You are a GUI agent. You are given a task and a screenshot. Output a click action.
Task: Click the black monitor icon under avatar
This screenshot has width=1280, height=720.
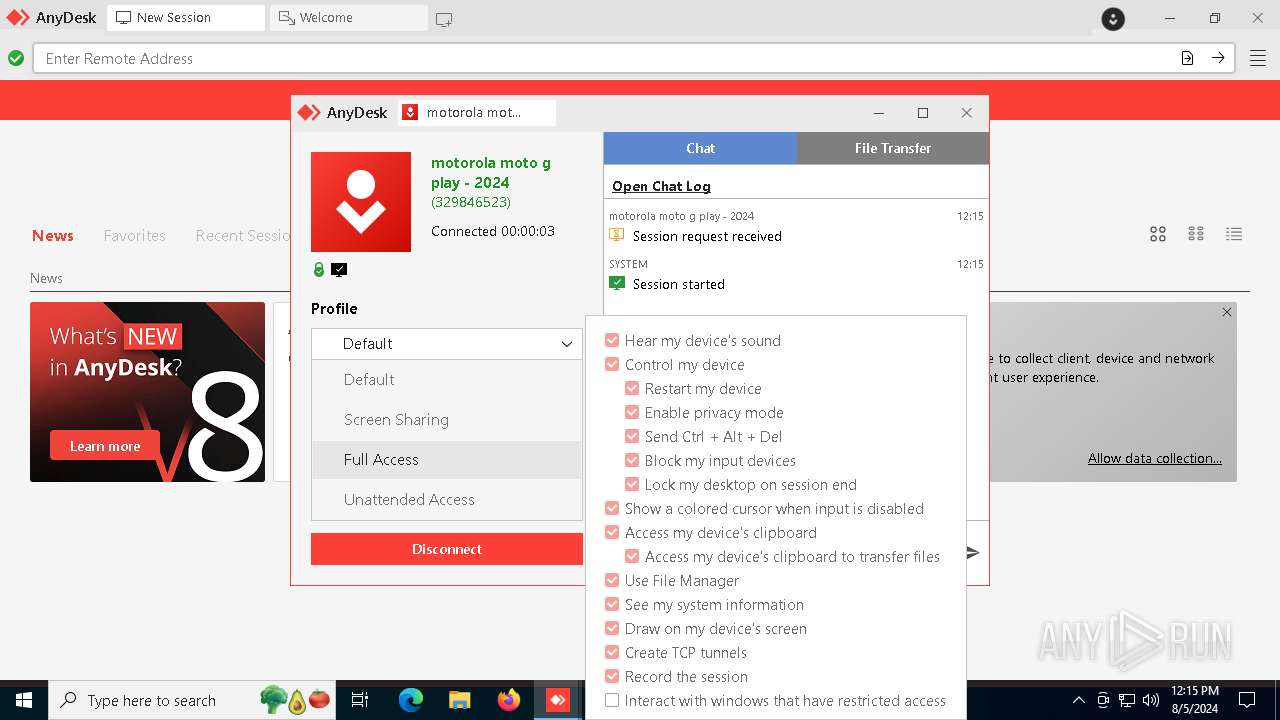339,269
